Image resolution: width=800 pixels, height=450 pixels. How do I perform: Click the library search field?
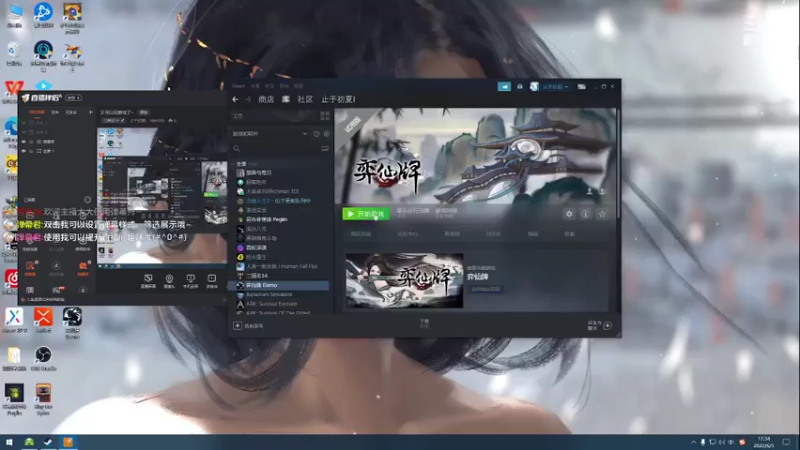click(276, 148)
